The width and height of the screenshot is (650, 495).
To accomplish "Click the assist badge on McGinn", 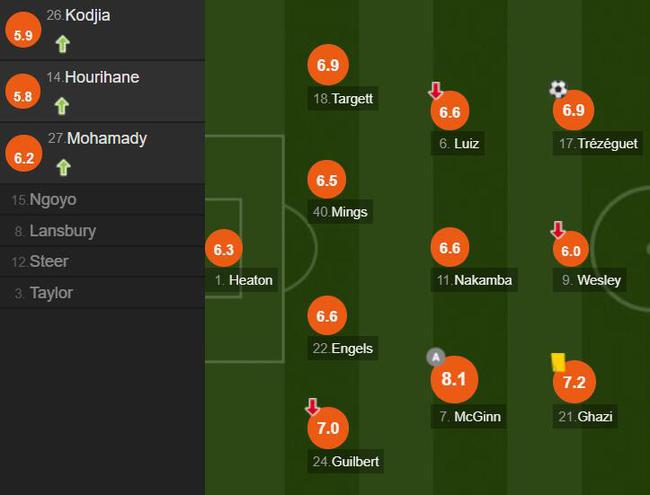I will coord(436,357).
